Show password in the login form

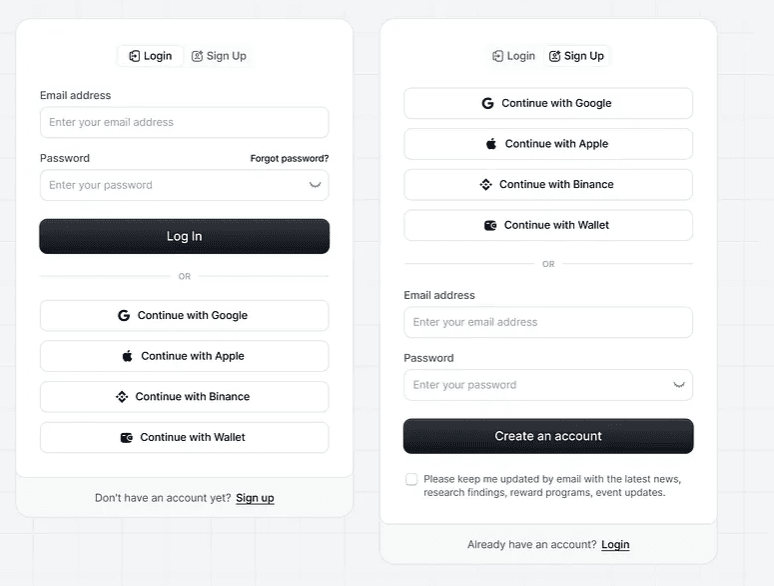(315, 185)
